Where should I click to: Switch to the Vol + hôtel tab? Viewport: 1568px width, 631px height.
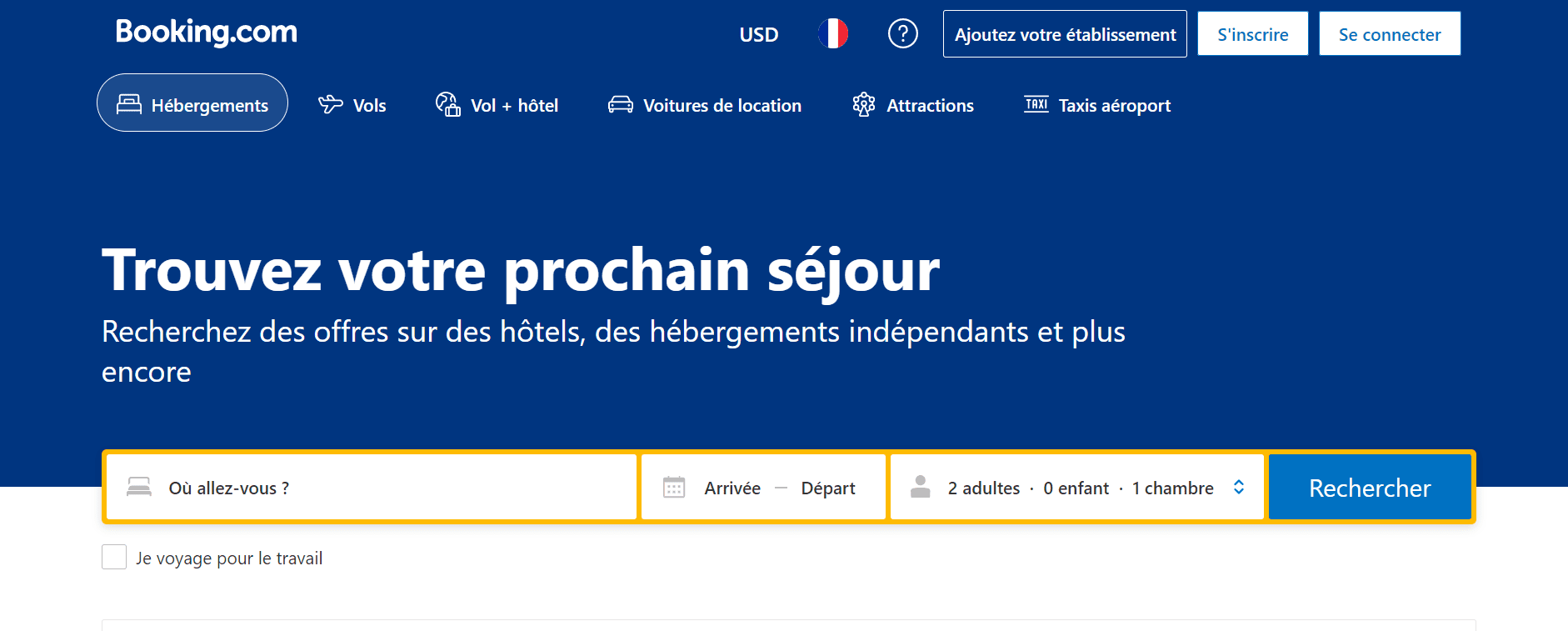click(497, 106)
